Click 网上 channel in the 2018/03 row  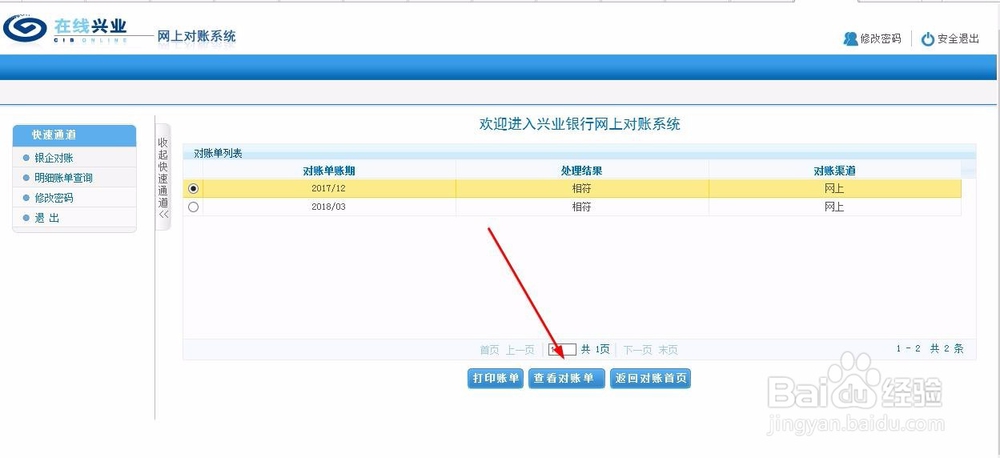(x=834, y=207)
